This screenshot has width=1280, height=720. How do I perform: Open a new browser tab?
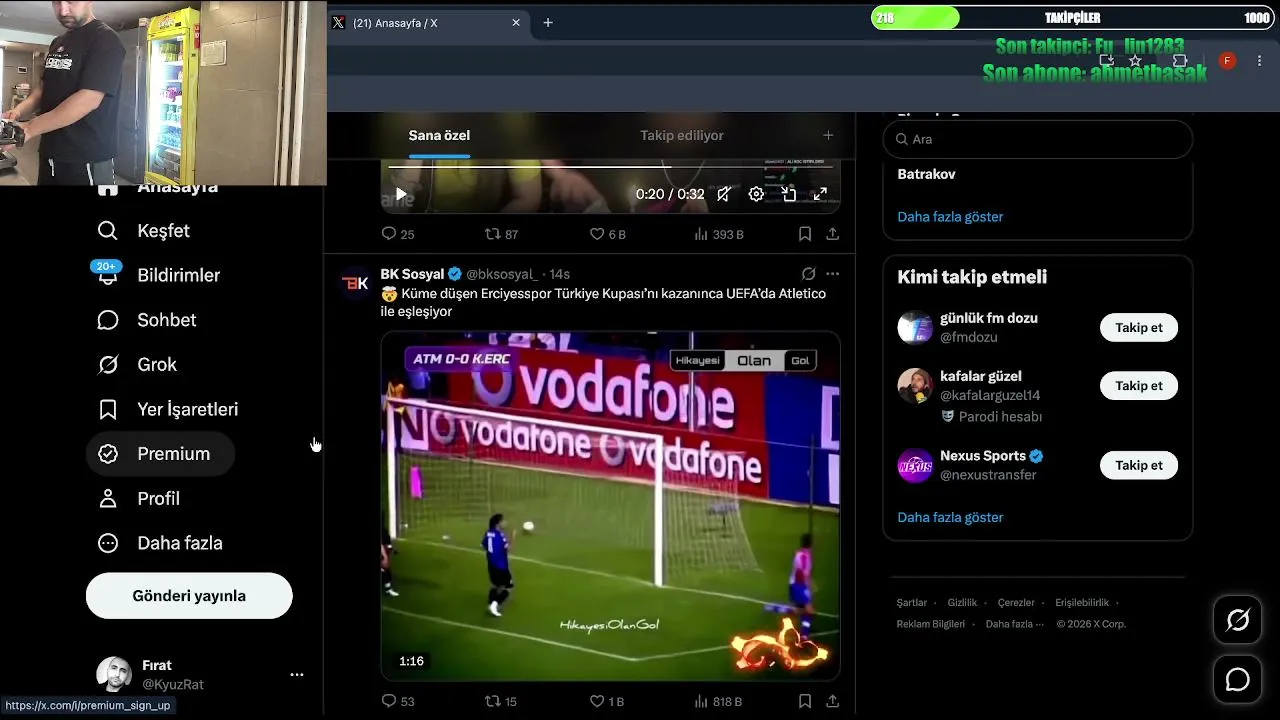(x=548, y=22)
